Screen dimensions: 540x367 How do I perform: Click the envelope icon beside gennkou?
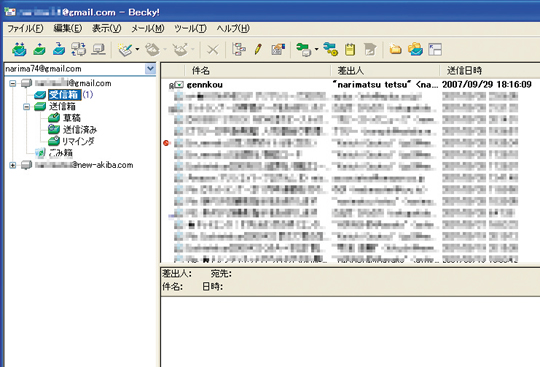point(179,84)
